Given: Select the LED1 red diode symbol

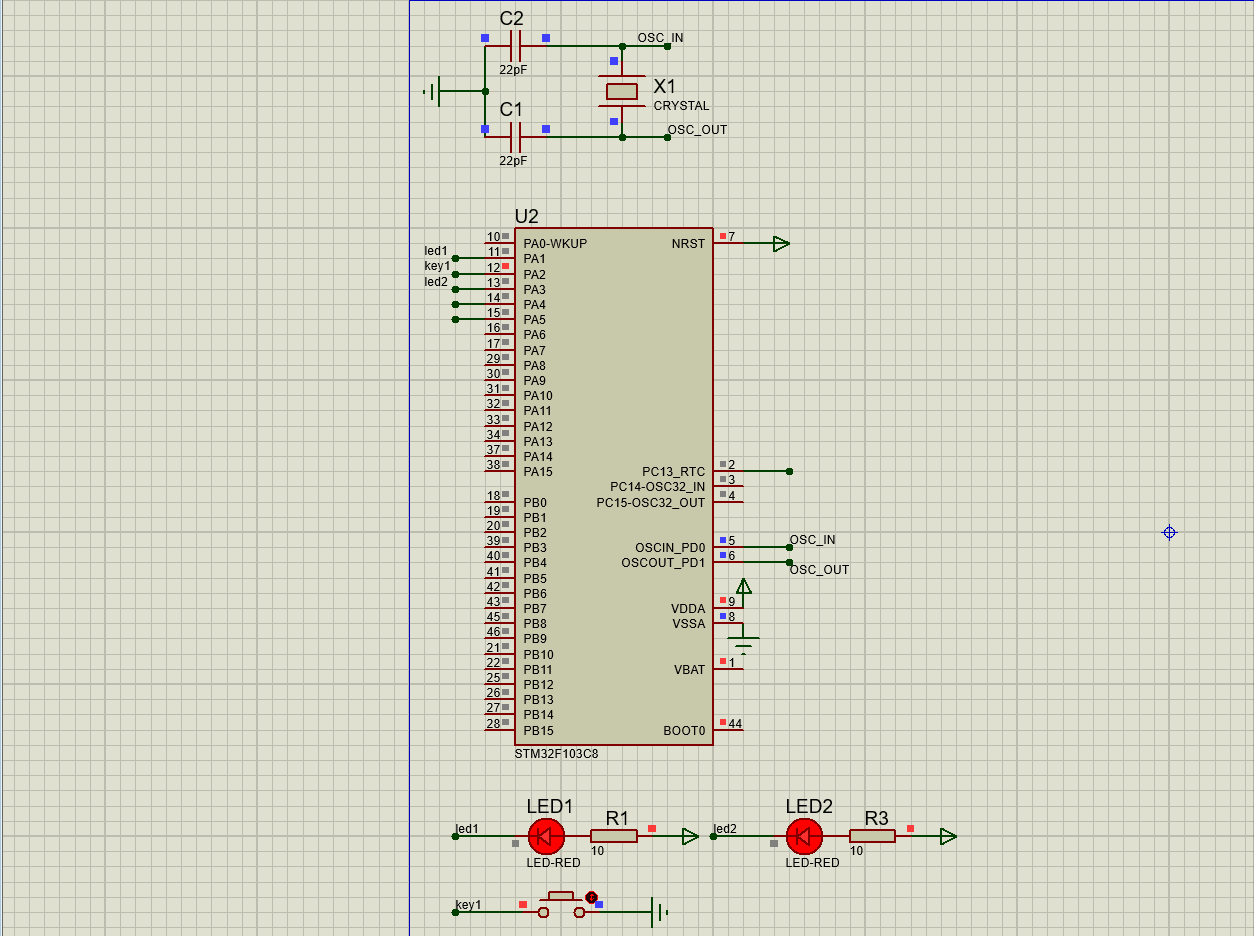Looking at the screenshot, I should click(x=545, y=836).
